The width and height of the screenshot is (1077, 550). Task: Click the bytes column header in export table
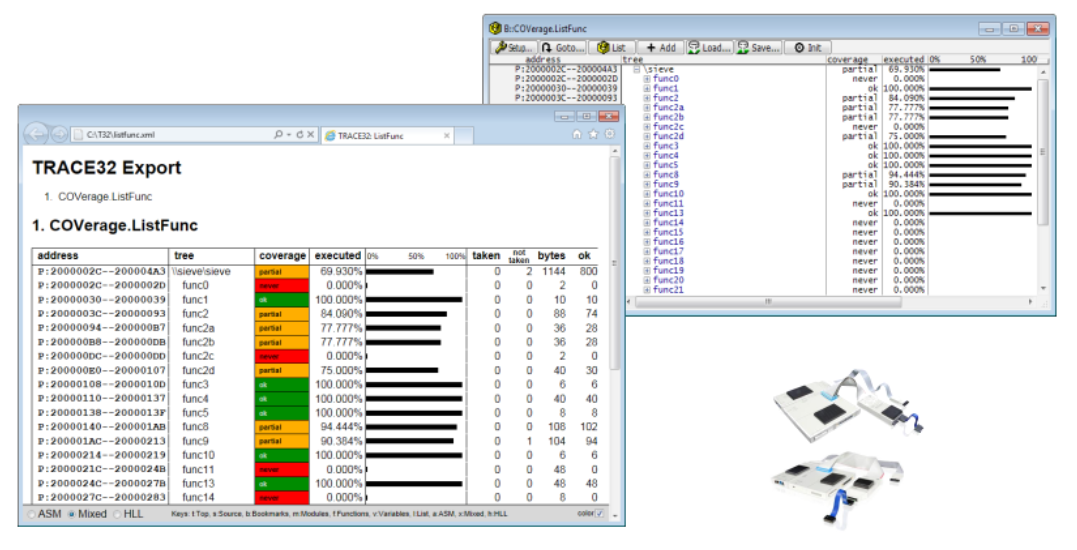click(551, 255)
